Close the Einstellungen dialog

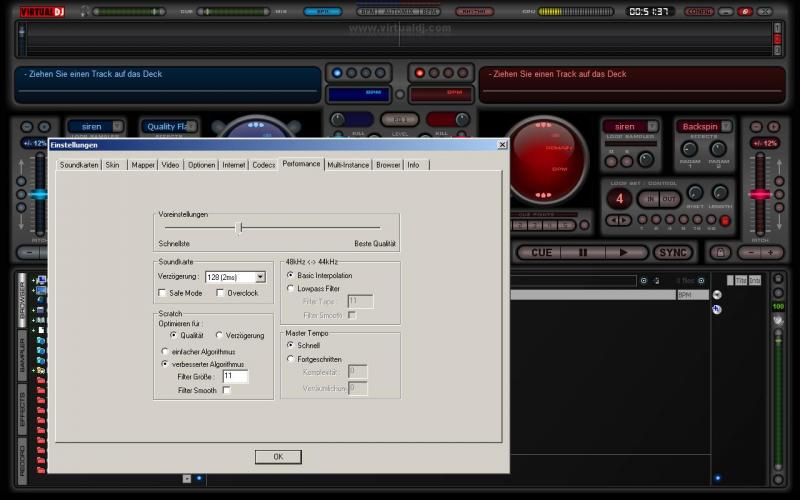point(503,145)
